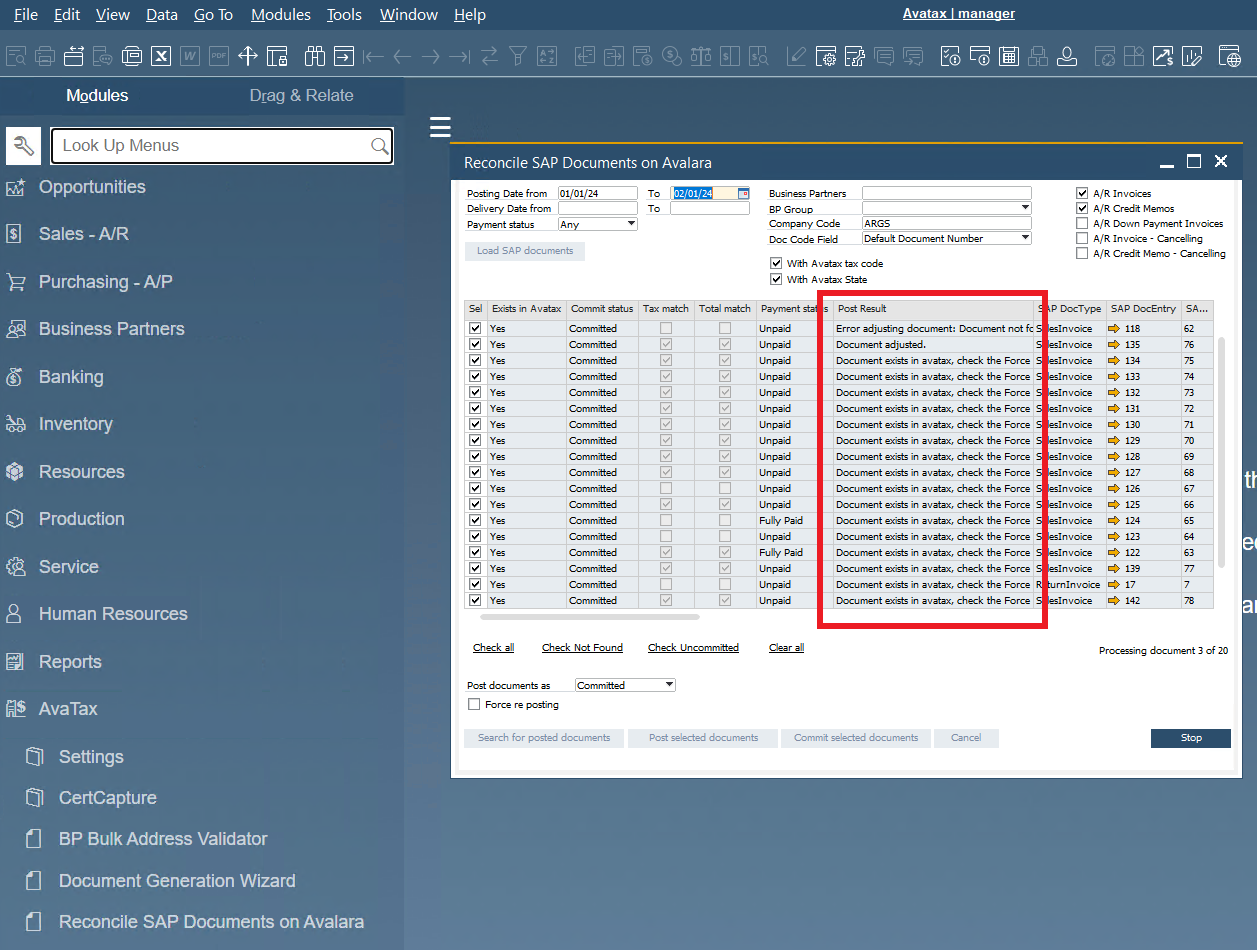Click the filter funnel toolbar icon
Viewport: 1257px width, 950px height.
(518, 56)
